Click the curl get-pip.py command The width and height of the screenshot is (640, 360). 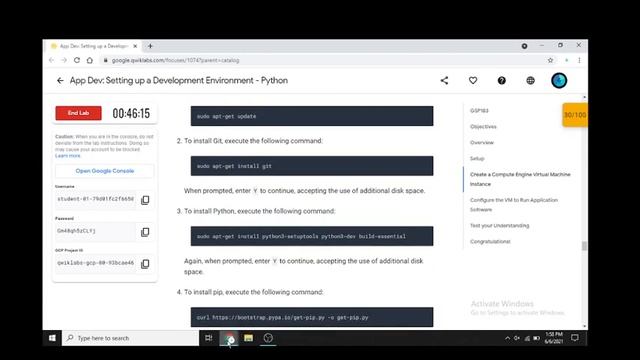pos(312,317)
